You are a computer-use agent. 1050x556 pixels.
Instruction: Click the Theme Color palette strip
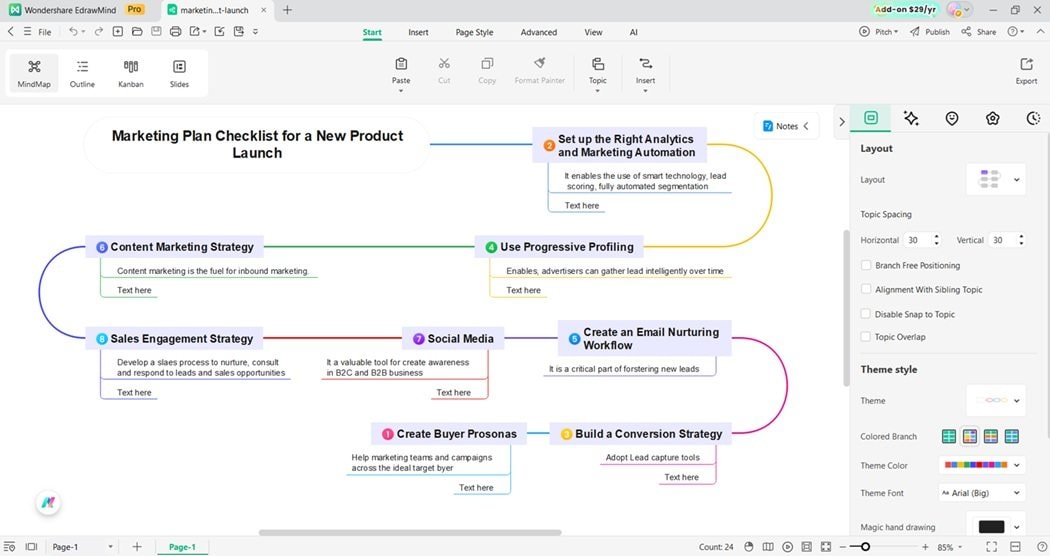point(976,465)
